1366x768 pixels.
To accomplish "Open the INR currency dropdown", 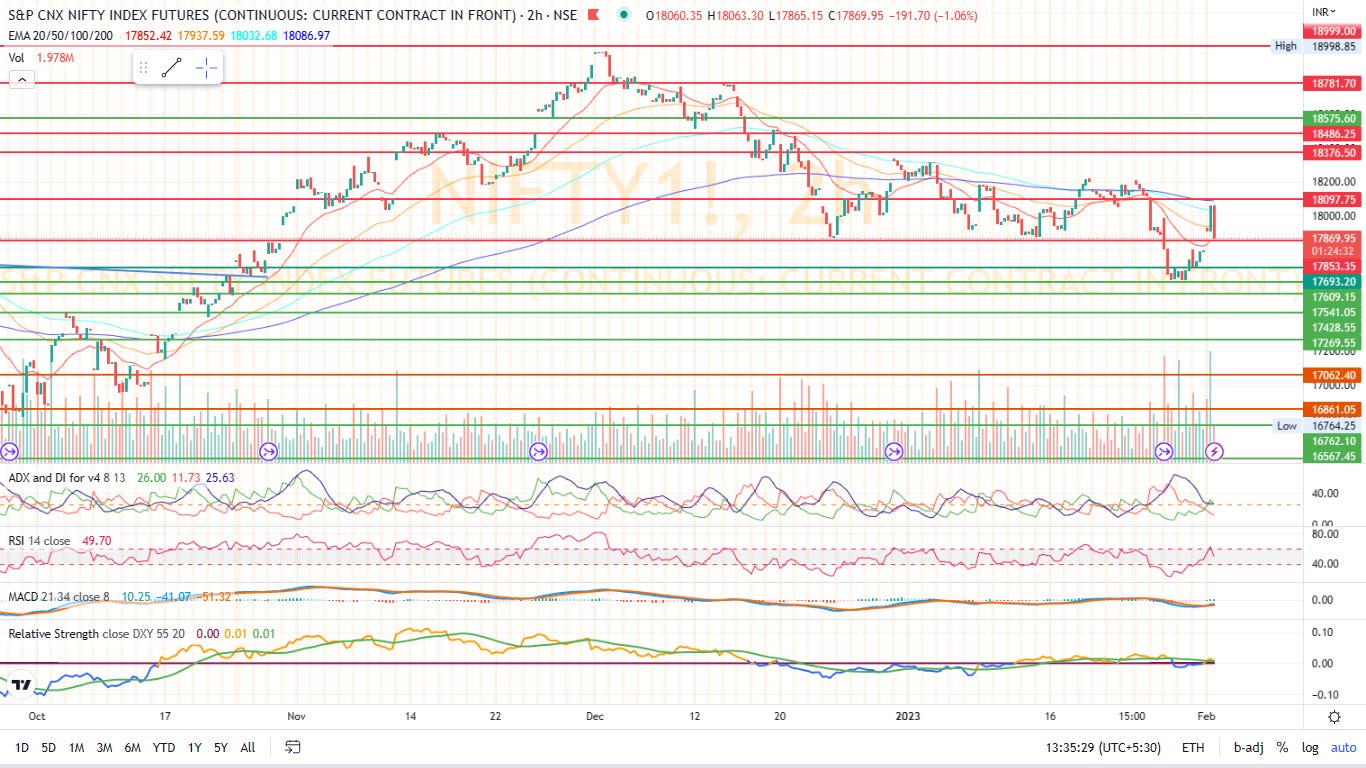I will click(x=1324, y=12).
